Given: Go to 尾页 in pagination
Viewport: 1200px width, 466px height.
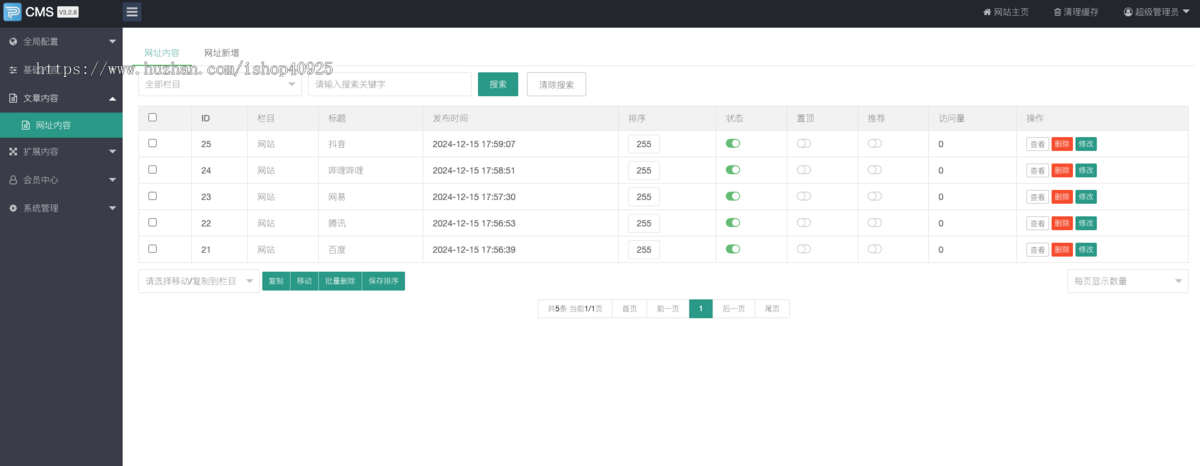Looking at the screenshot, I should (x=772, y=309).
